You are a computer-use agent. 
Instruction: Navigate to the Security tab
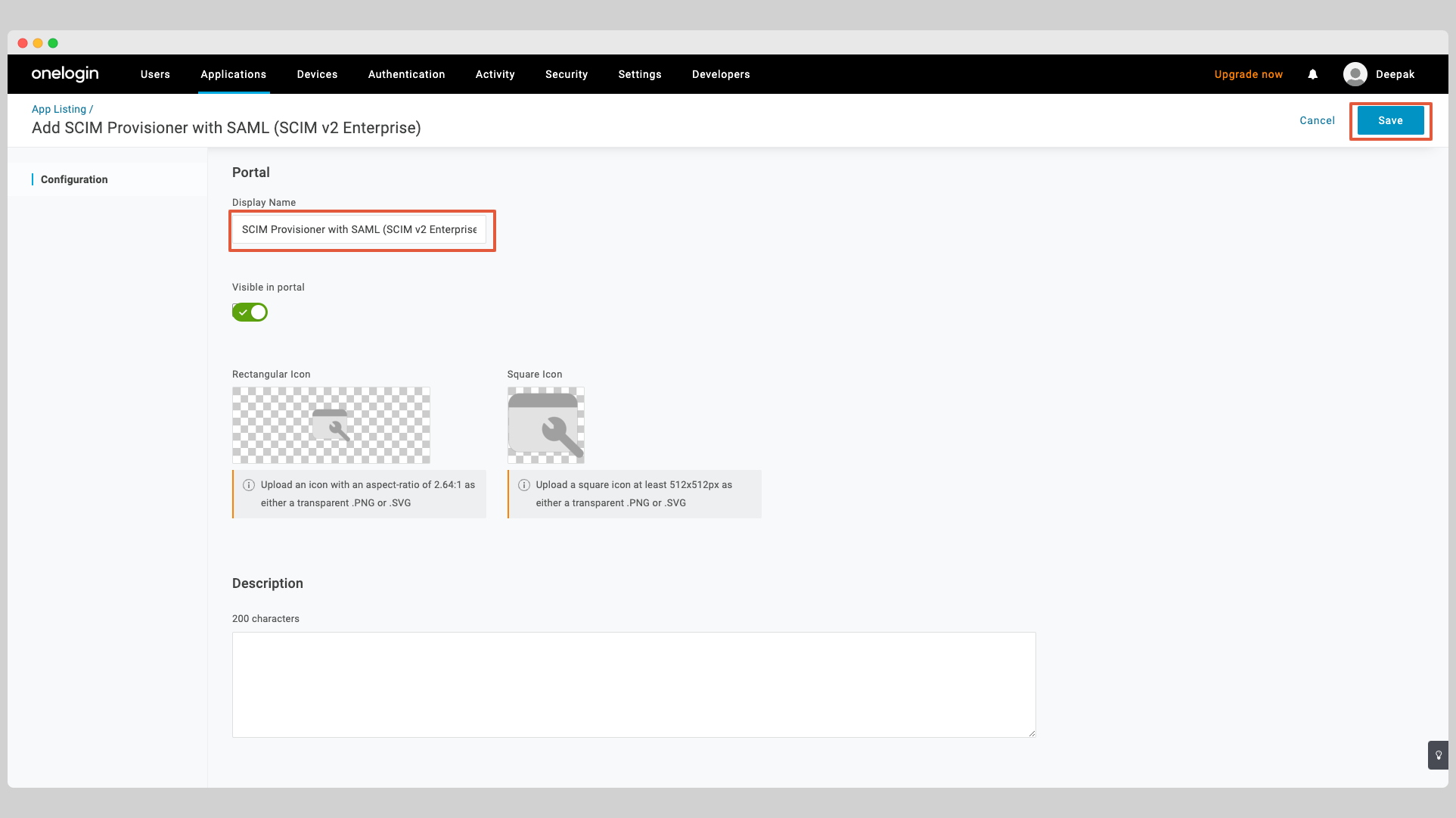tap(566, 73)
